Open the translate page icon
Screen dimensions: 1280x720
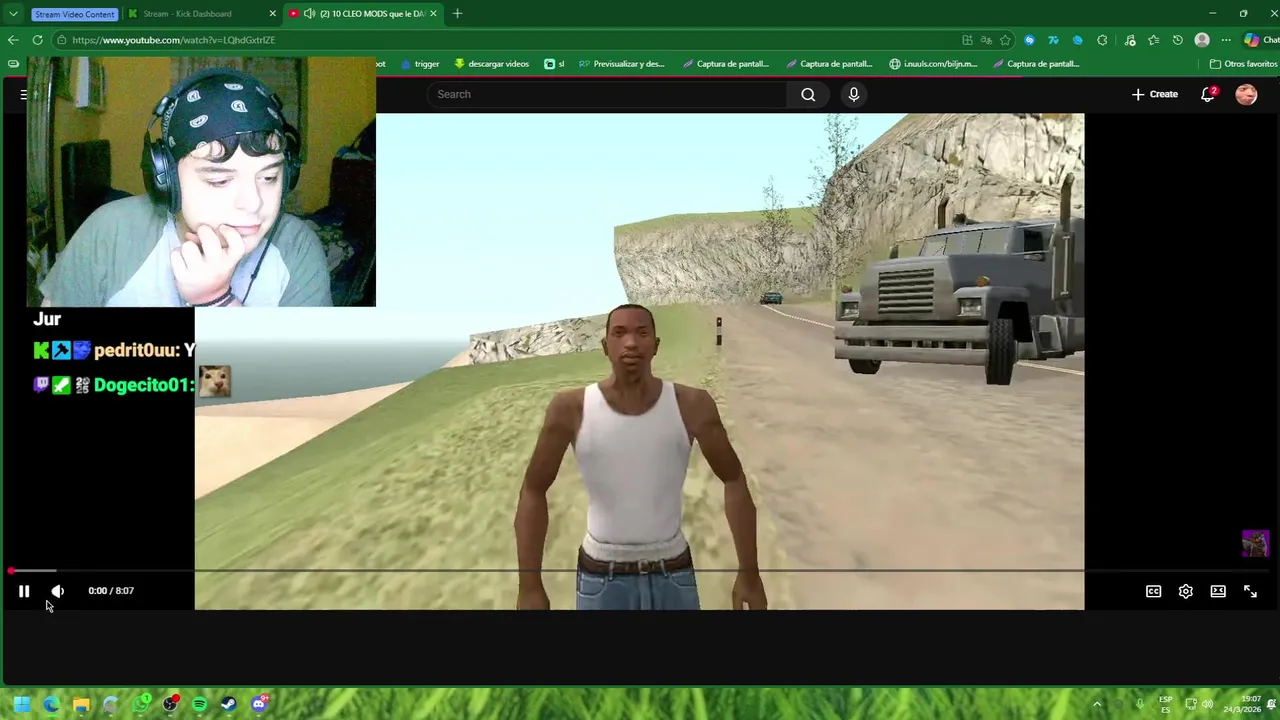pyautogui.click(x=986, y=40)
